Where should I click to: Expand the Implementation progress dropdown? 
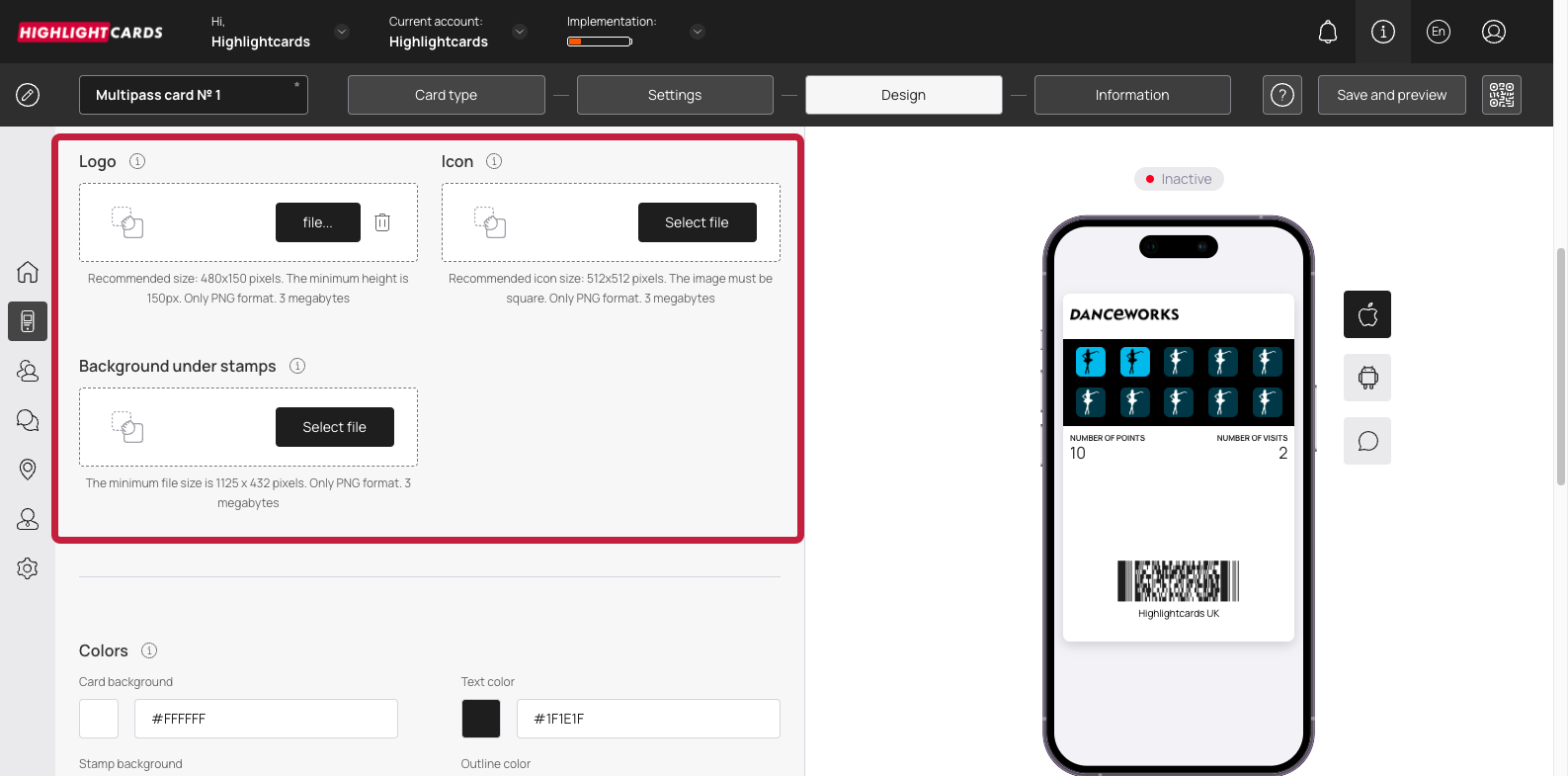point(698,32)
